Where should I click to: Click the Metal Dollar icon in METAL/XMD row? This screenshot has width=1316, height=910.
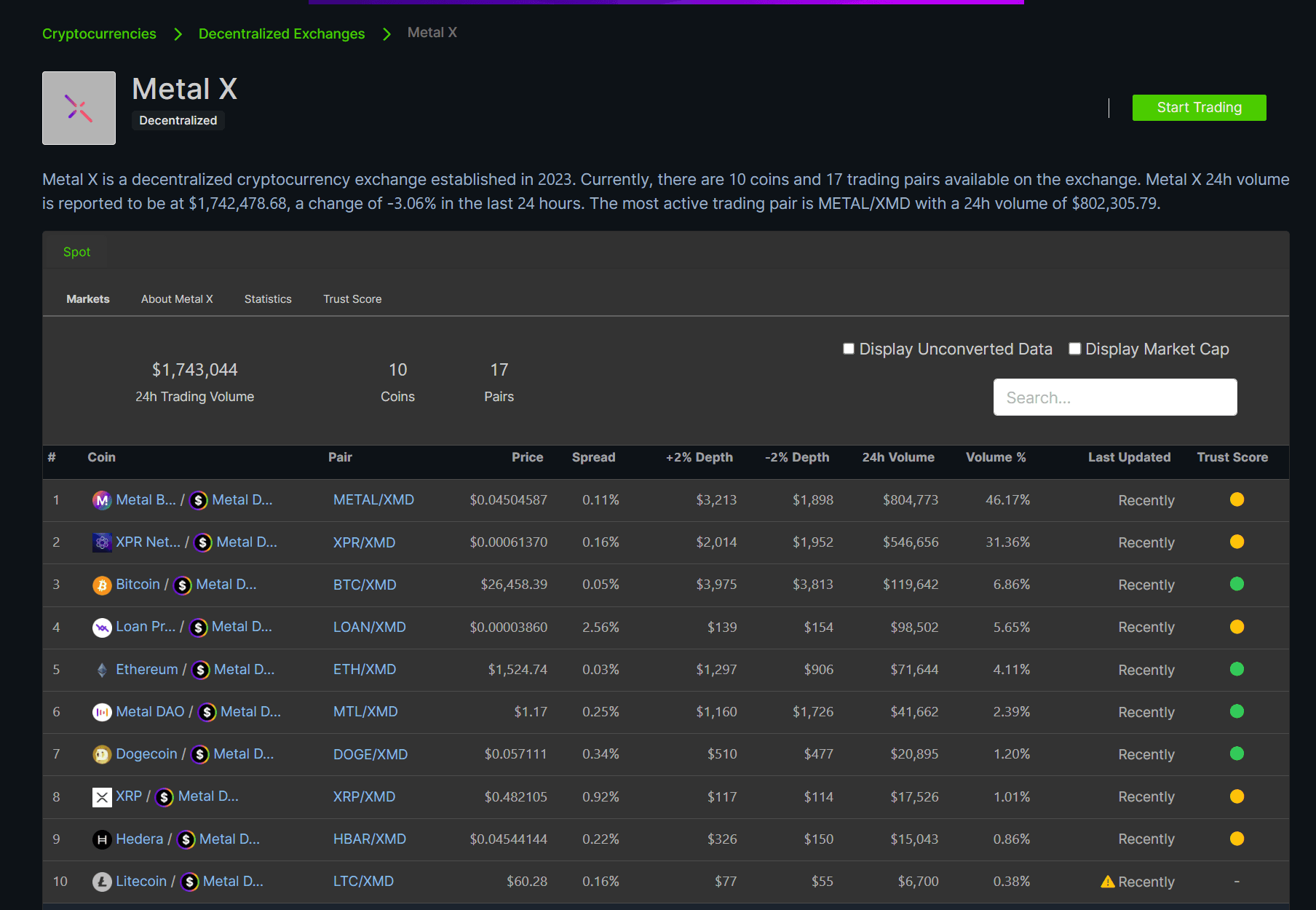click(x=199, y=500)
